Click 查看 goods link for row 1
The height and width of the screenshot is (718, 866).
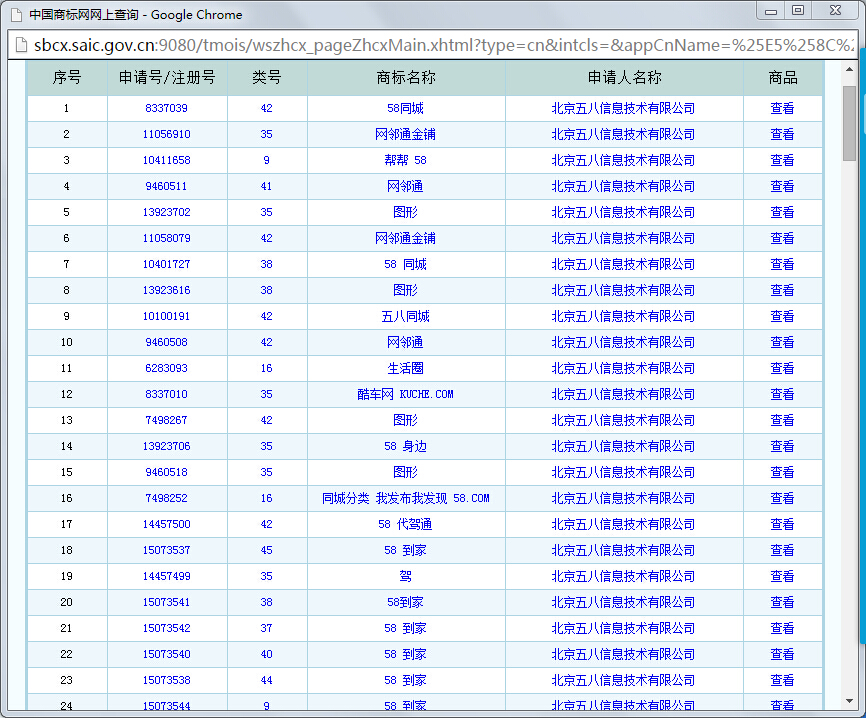(783, 108)
